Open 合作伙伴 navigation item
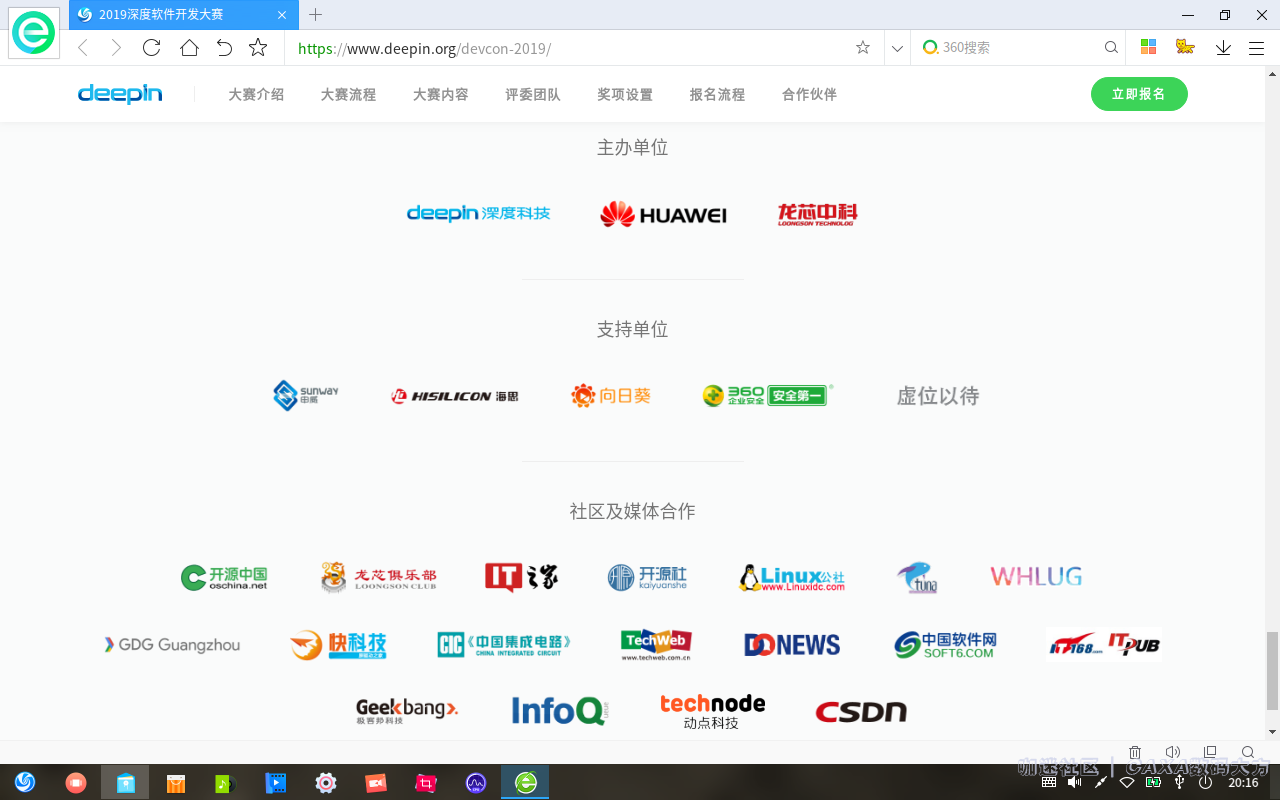 (809, 95)
